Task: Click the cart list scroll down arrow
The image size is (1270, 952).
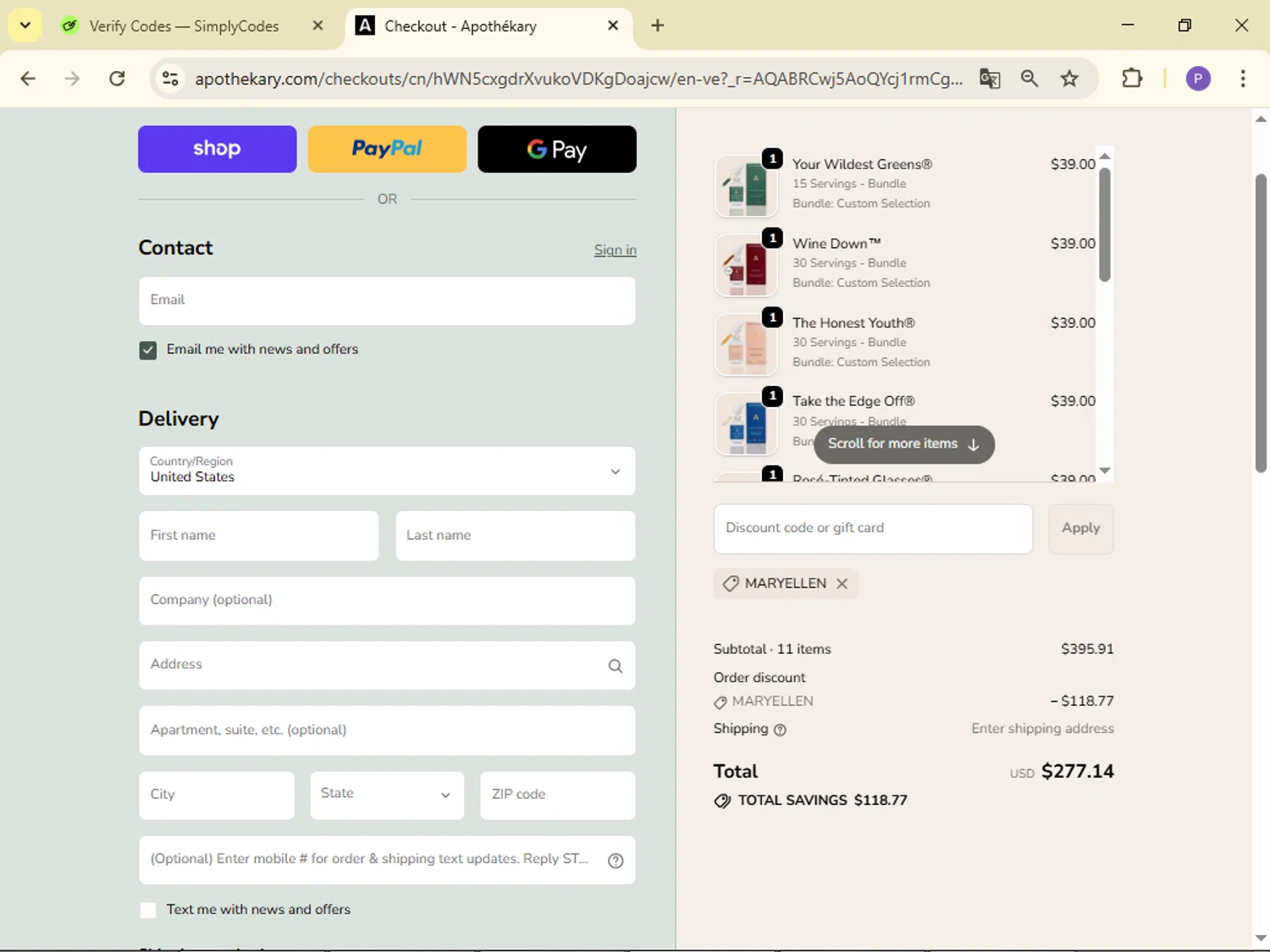Action: pyautogui.click(x=1105, y=470)
